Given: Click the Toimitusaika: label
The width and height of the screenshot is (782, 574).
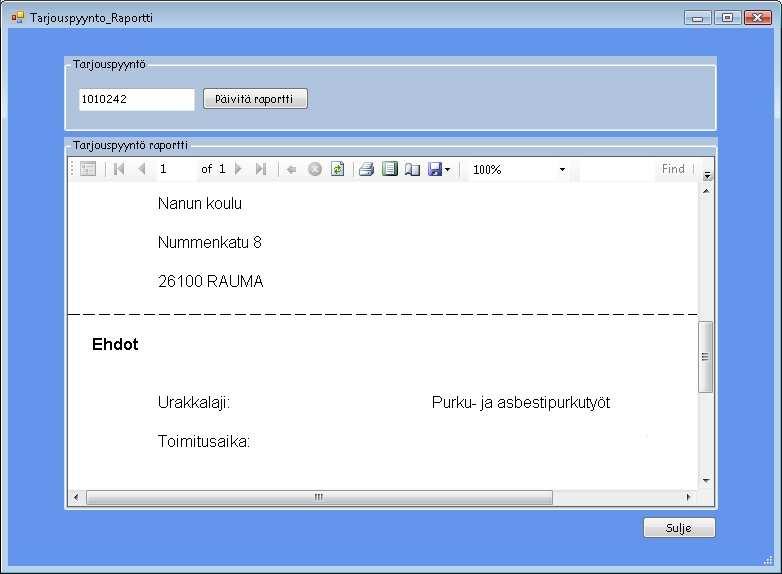Looking at the screenshot, I should click(x=204, y=441).
